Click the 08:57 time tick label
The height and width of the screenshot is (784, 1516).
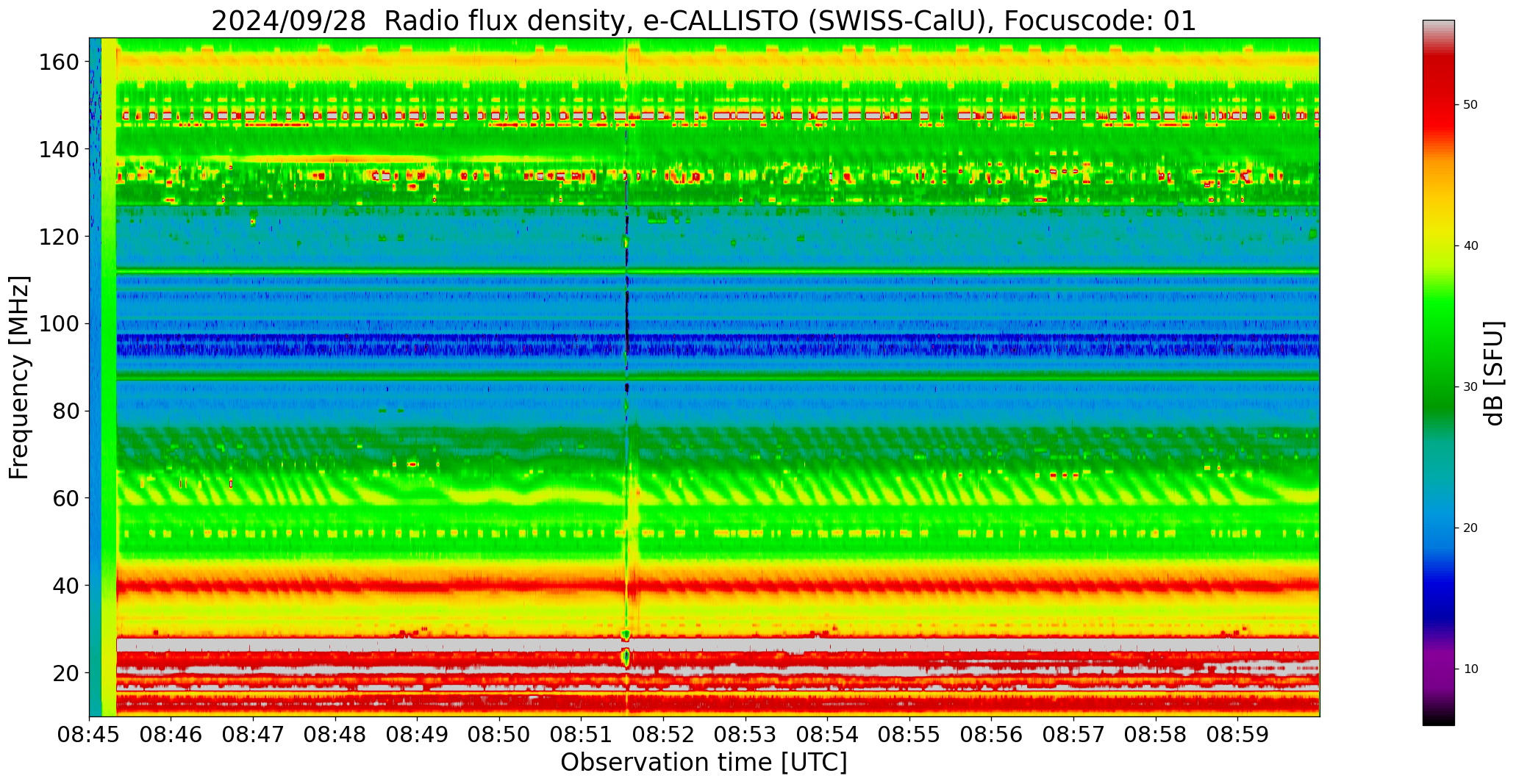point(1073,735)
